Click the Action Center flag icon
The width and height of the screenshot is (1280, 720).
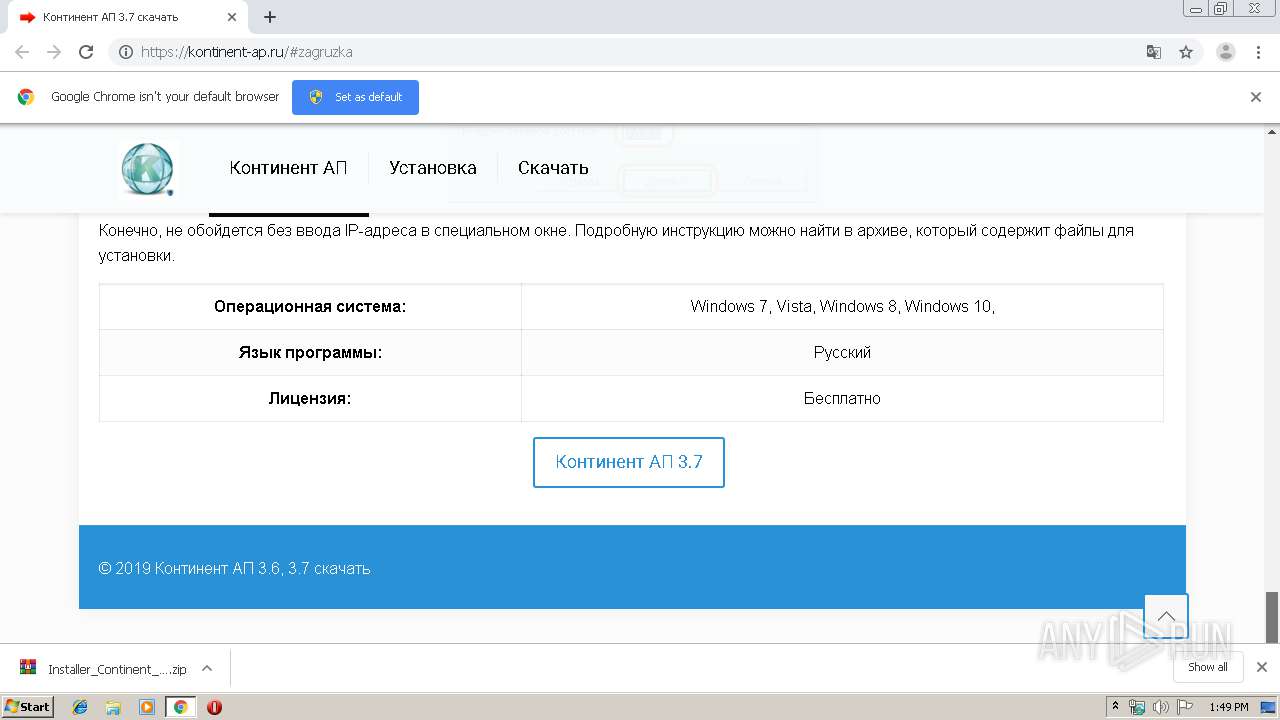(1184, 707)
